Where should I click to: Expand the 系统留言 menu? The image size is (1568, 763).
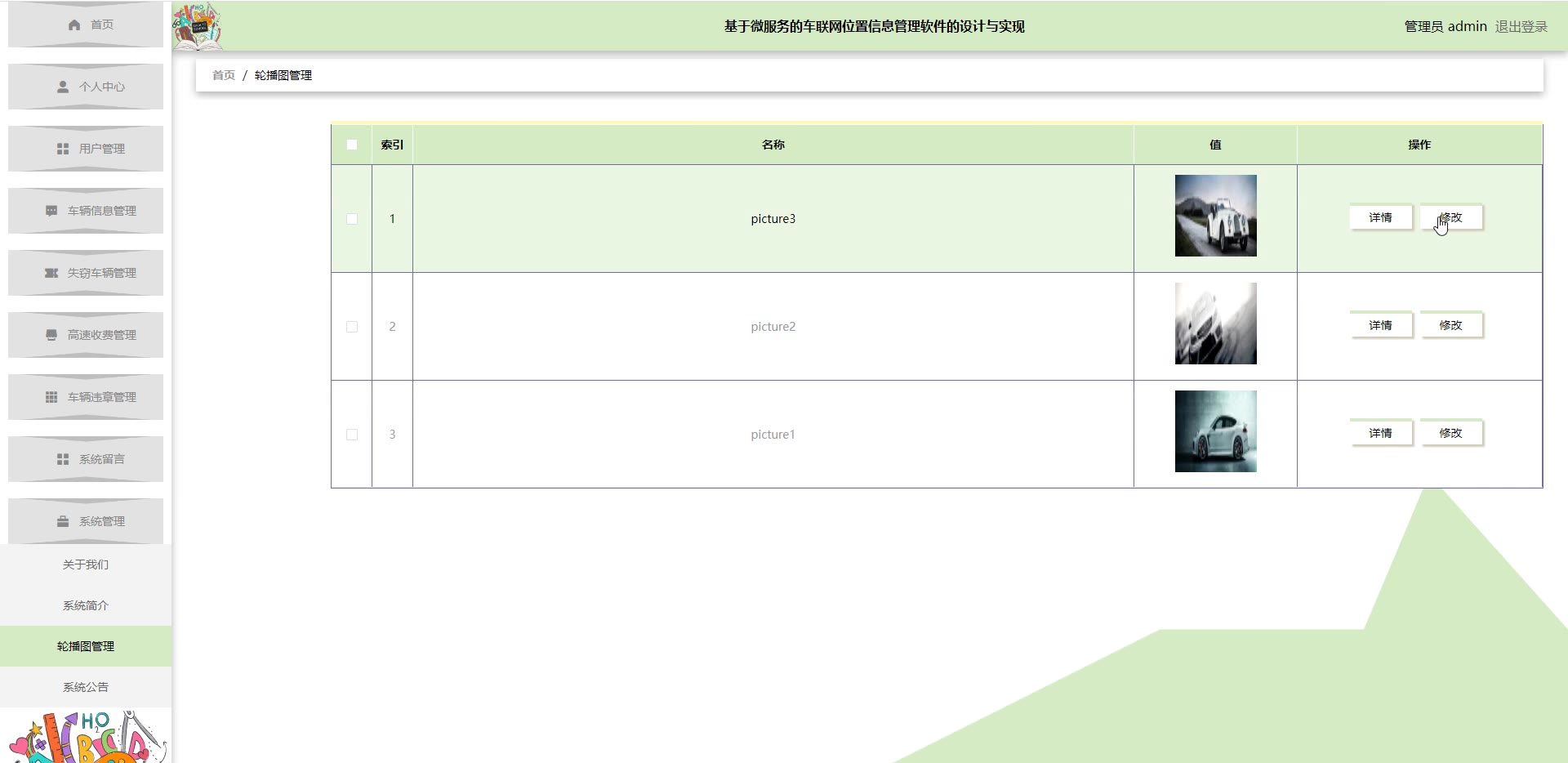86,459
